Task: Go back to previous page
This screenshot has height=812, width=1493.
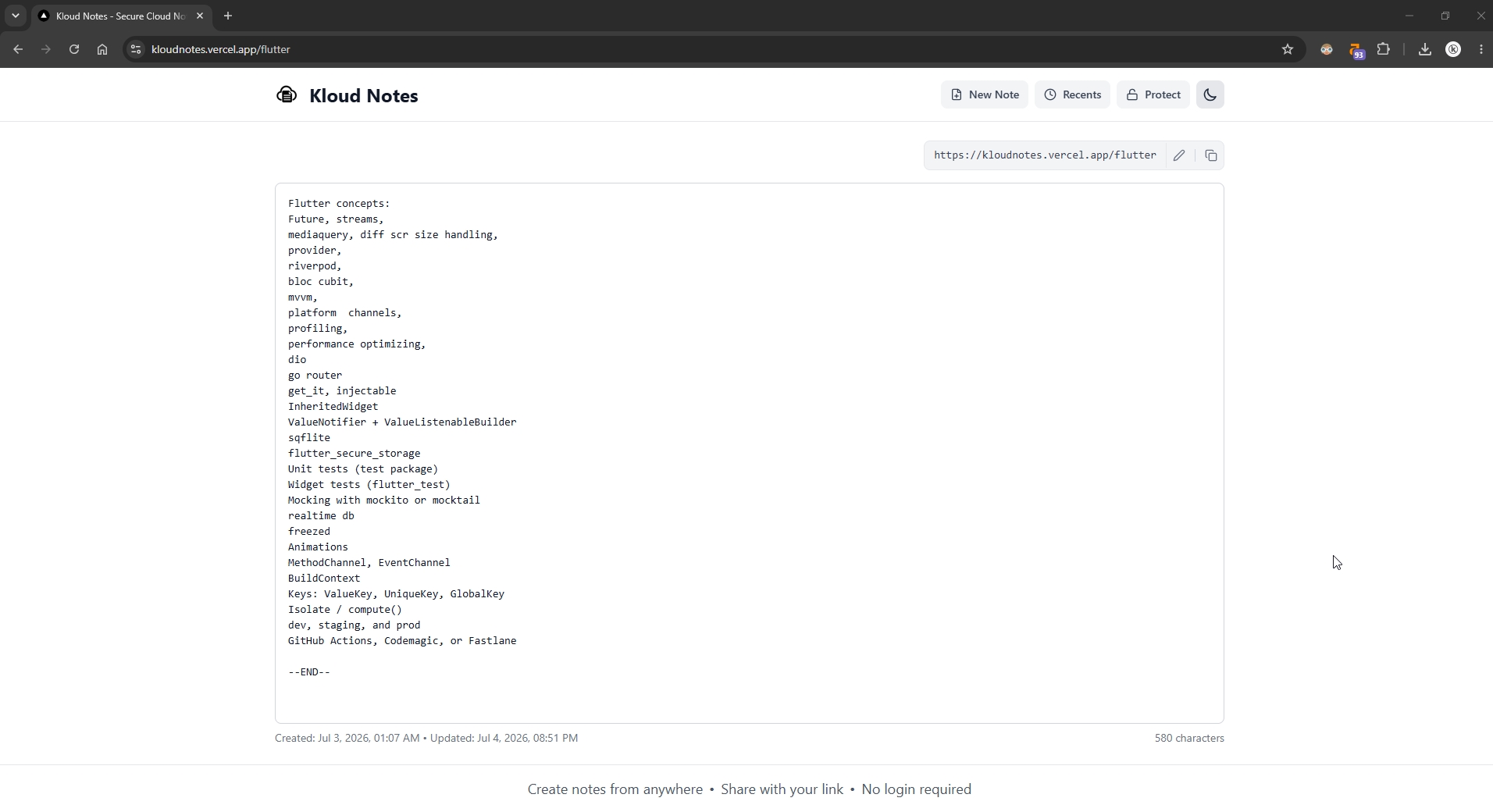Action: pyautogui.click(x=18, y=49)
